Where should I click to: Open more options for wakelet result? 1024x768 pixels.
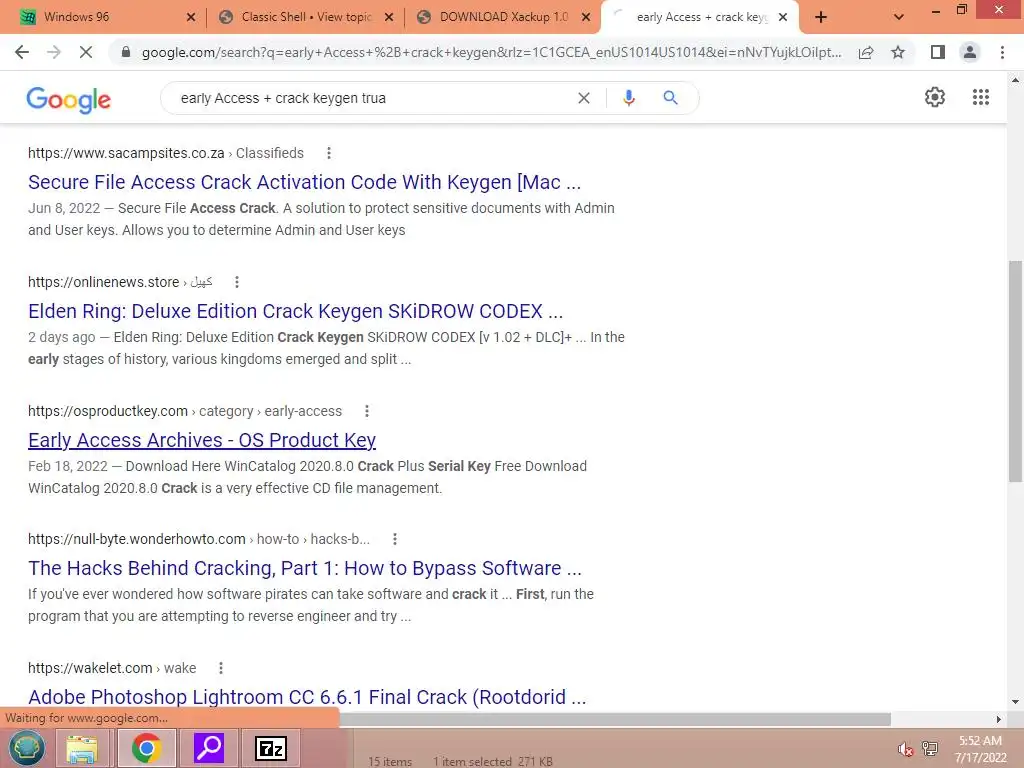221,668
